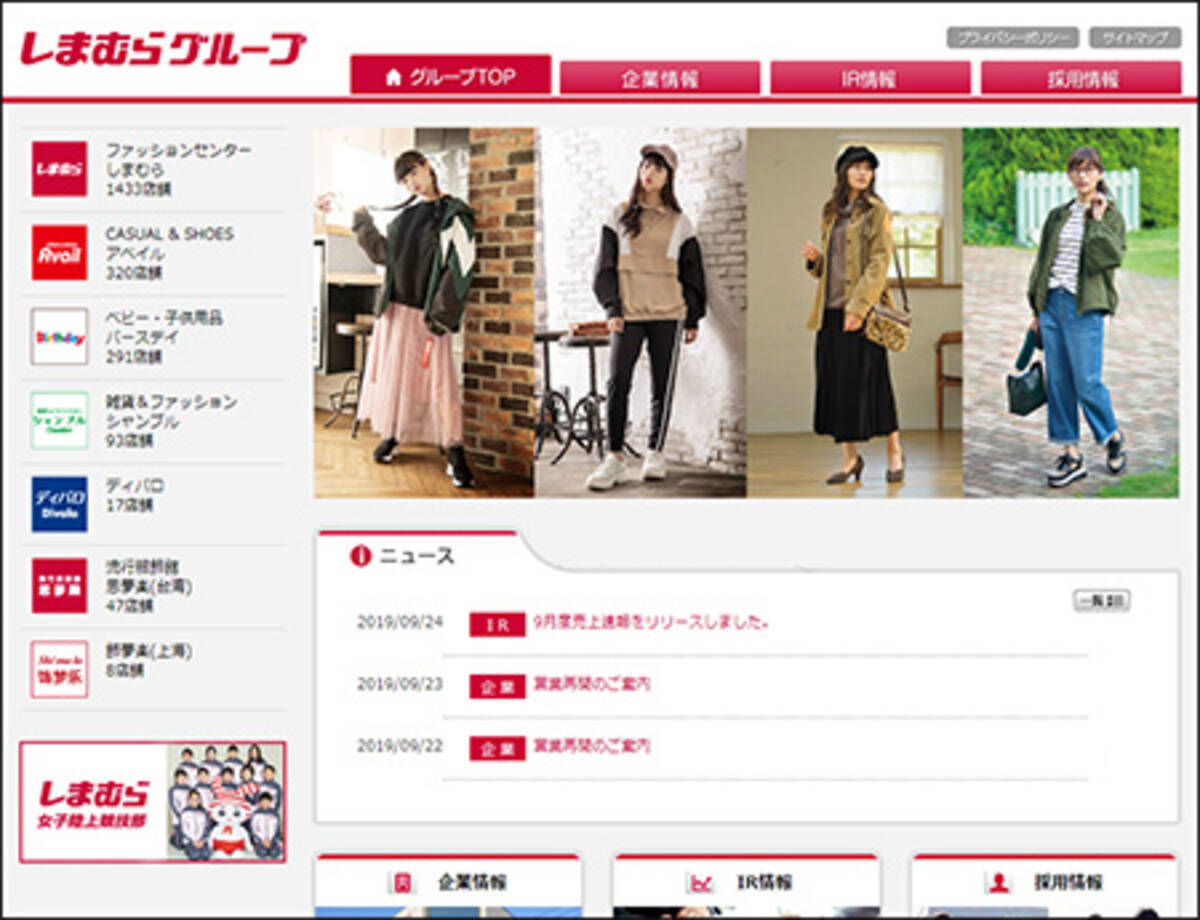Click the 2019/09/24 date text
This screenshot has width=1200, height=920.
400,622
